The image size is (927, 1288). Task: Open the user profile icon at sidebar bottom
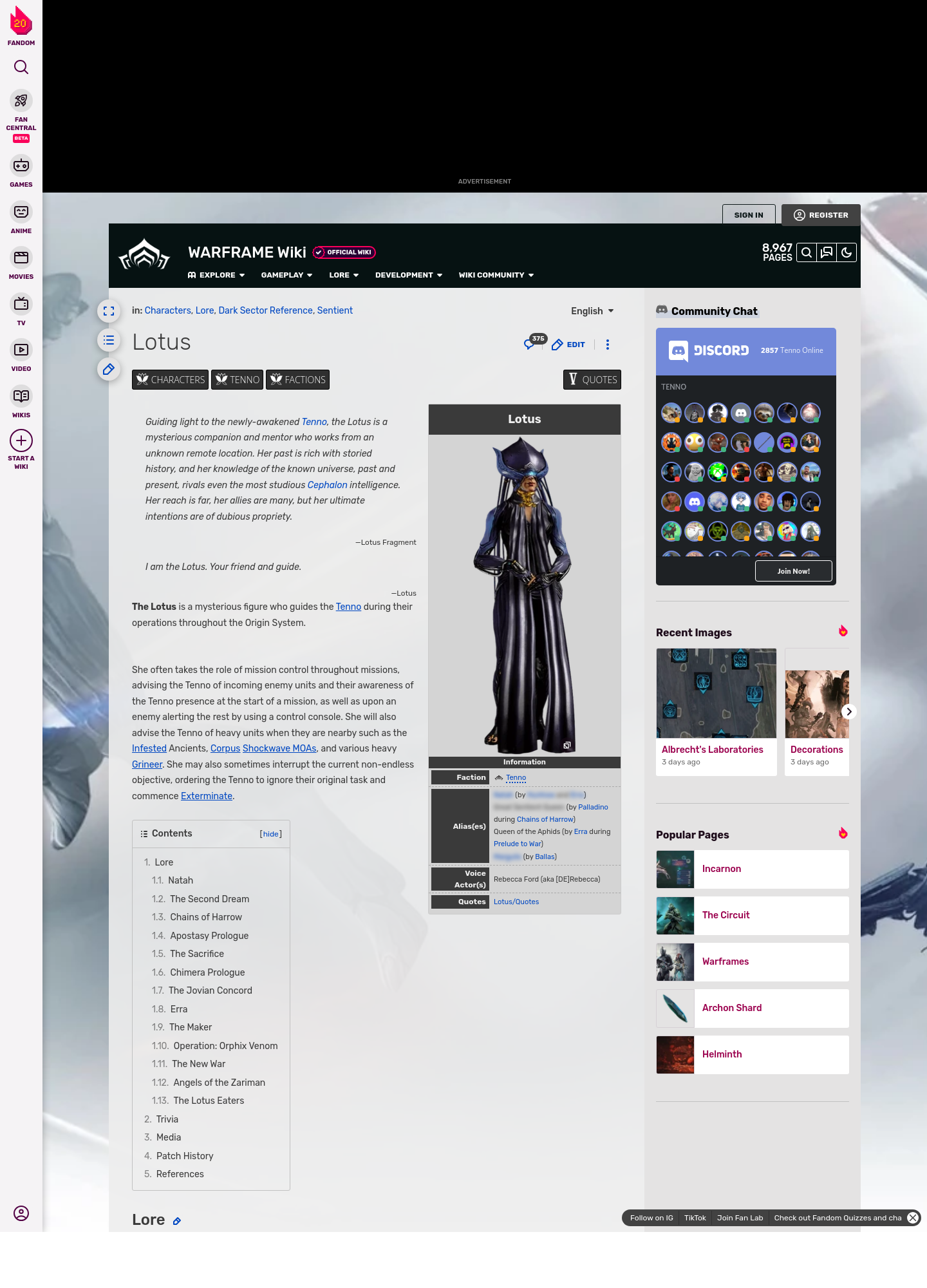tap(21, 1213)
